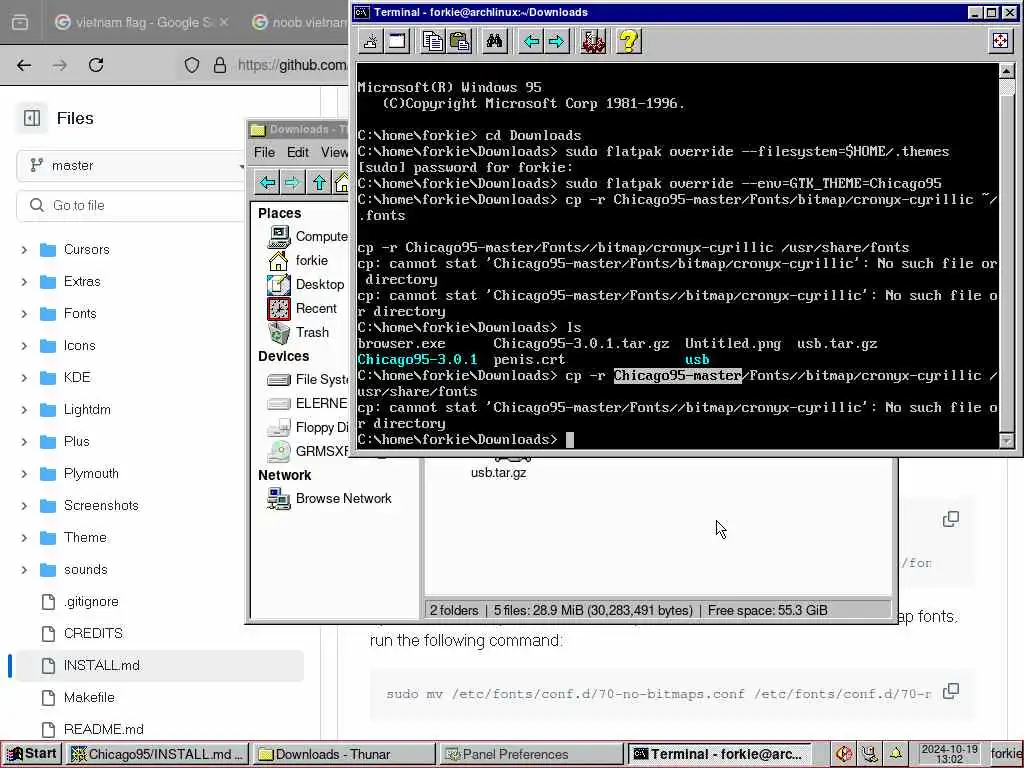
Task: Open Thunar File menu
Action: pos(264,152)
